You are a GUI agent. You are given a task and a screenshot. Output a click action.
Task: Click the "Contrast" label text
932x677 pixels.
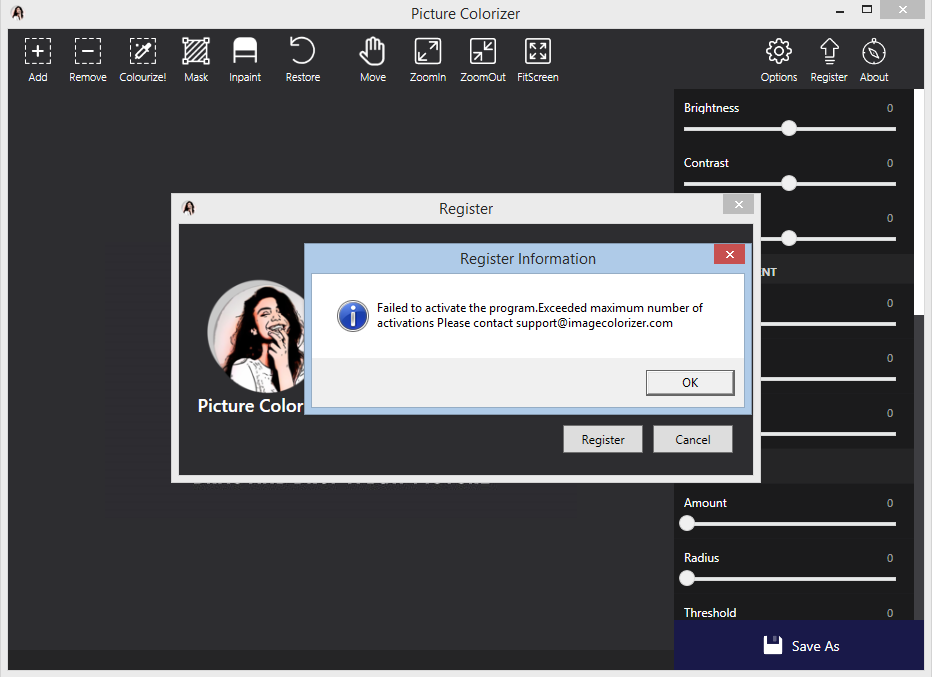coord(706,163)
